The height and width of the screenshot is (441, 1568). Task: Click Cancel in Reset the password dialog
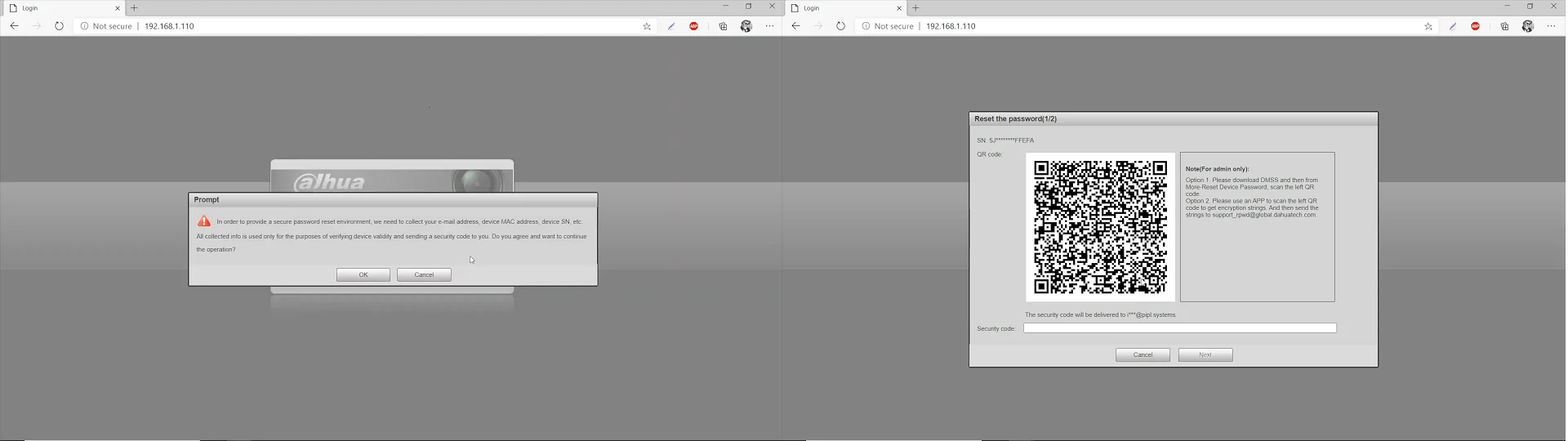point(1143,354)
